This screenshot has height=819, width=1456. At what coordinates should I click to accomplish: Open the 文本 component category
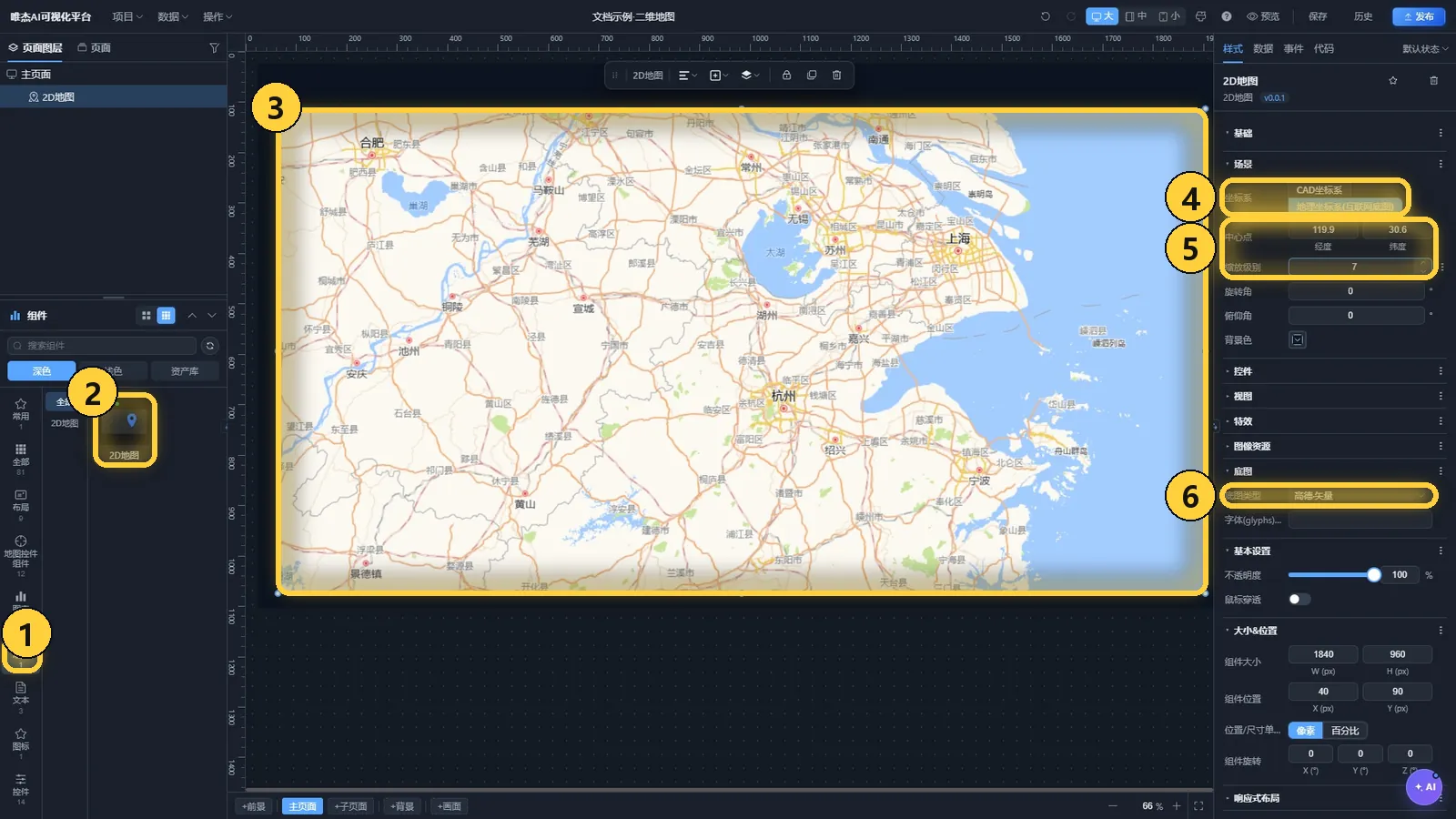point(21,696)
